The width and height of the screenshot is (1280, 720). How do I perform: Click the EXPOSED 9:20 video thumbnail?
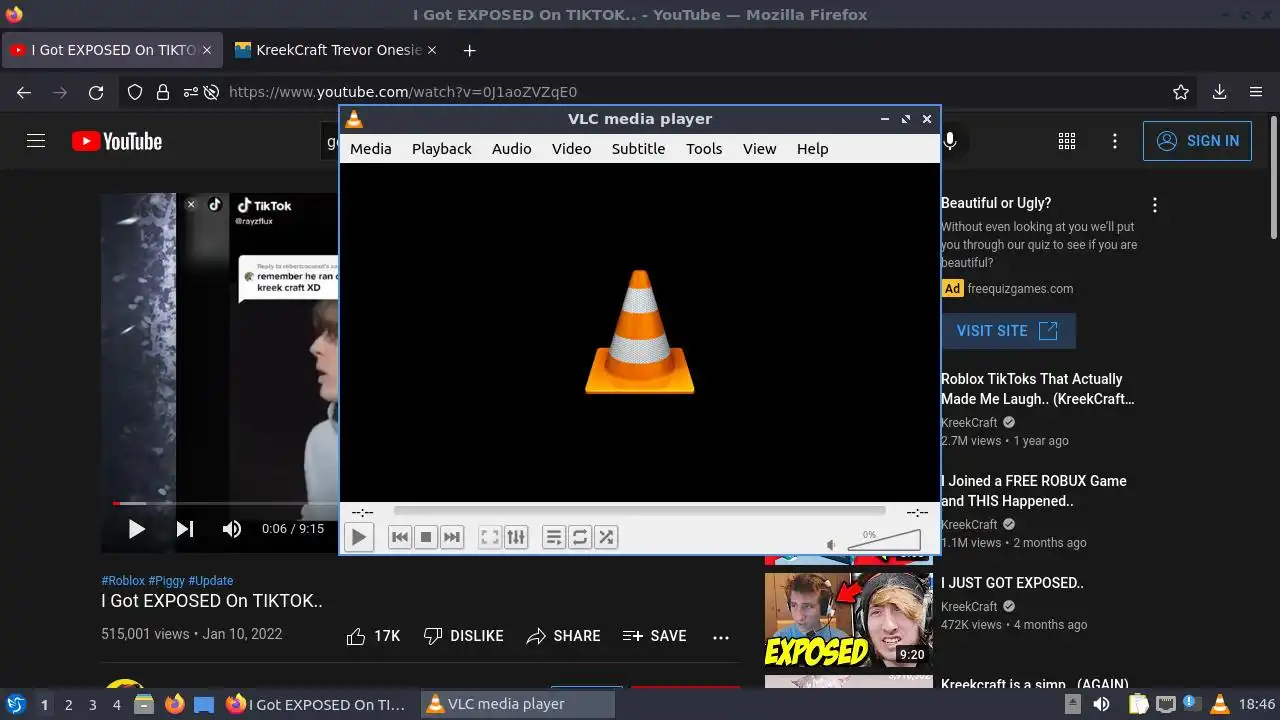tap(849, 619)
